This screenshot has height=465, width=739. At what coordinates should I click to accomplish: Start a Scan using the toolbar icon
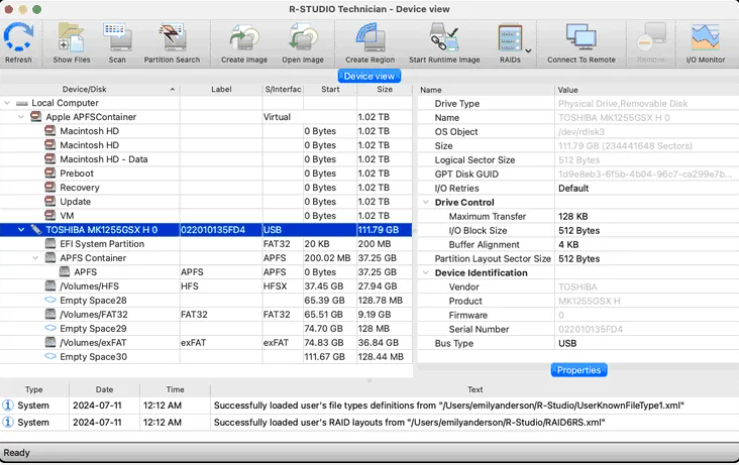[117, 38]
